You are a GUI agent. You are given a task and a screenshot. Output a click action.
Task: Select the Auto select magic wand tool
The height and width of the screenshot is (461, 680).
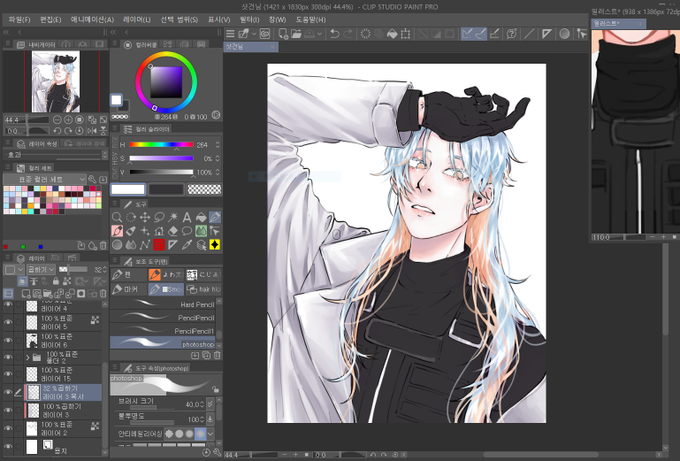(173, 217)
